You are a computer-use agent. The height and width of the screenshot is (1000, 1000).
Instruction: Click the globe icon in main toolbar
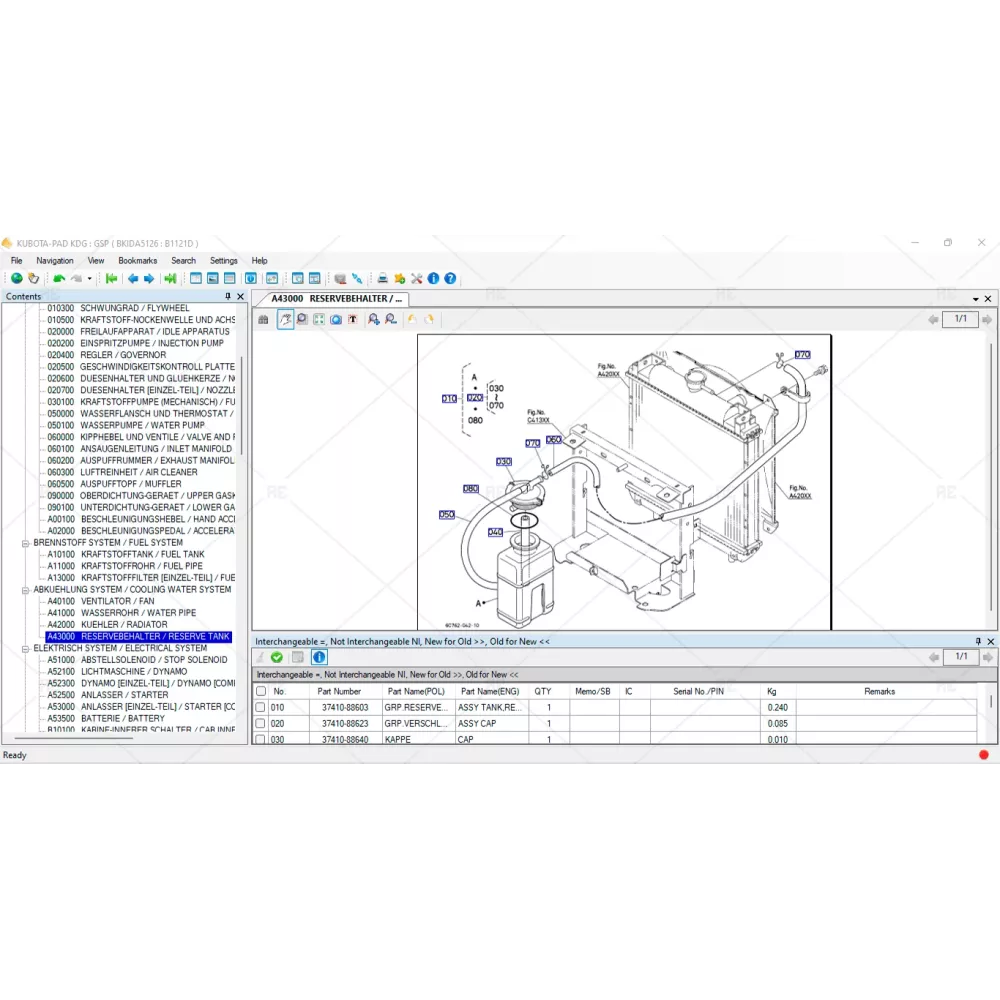(16, 279)
